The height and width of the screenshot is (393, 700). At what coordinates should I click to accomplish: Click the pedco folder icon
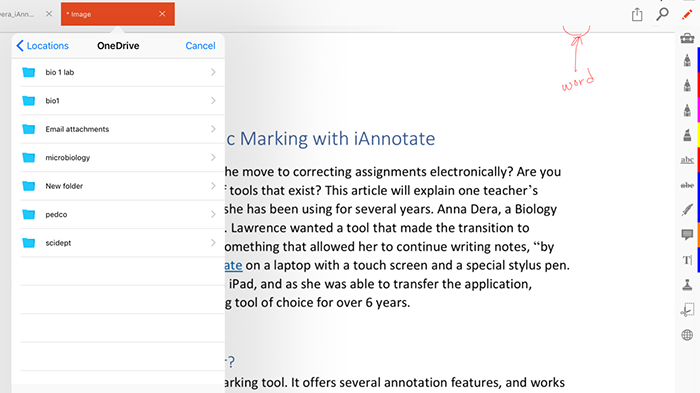[x=29, y=214]
